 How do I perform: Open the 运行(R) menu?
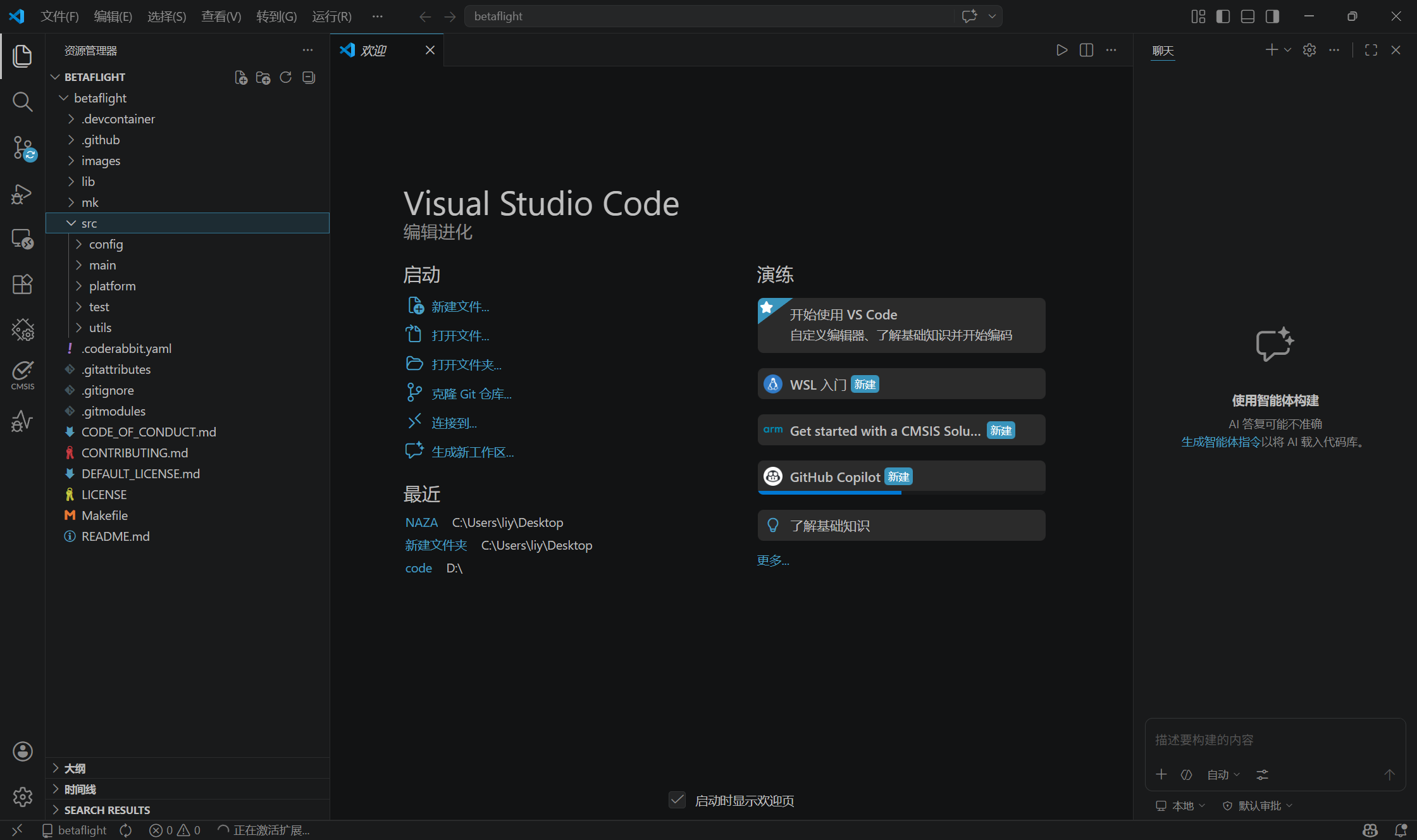point(332,16)
